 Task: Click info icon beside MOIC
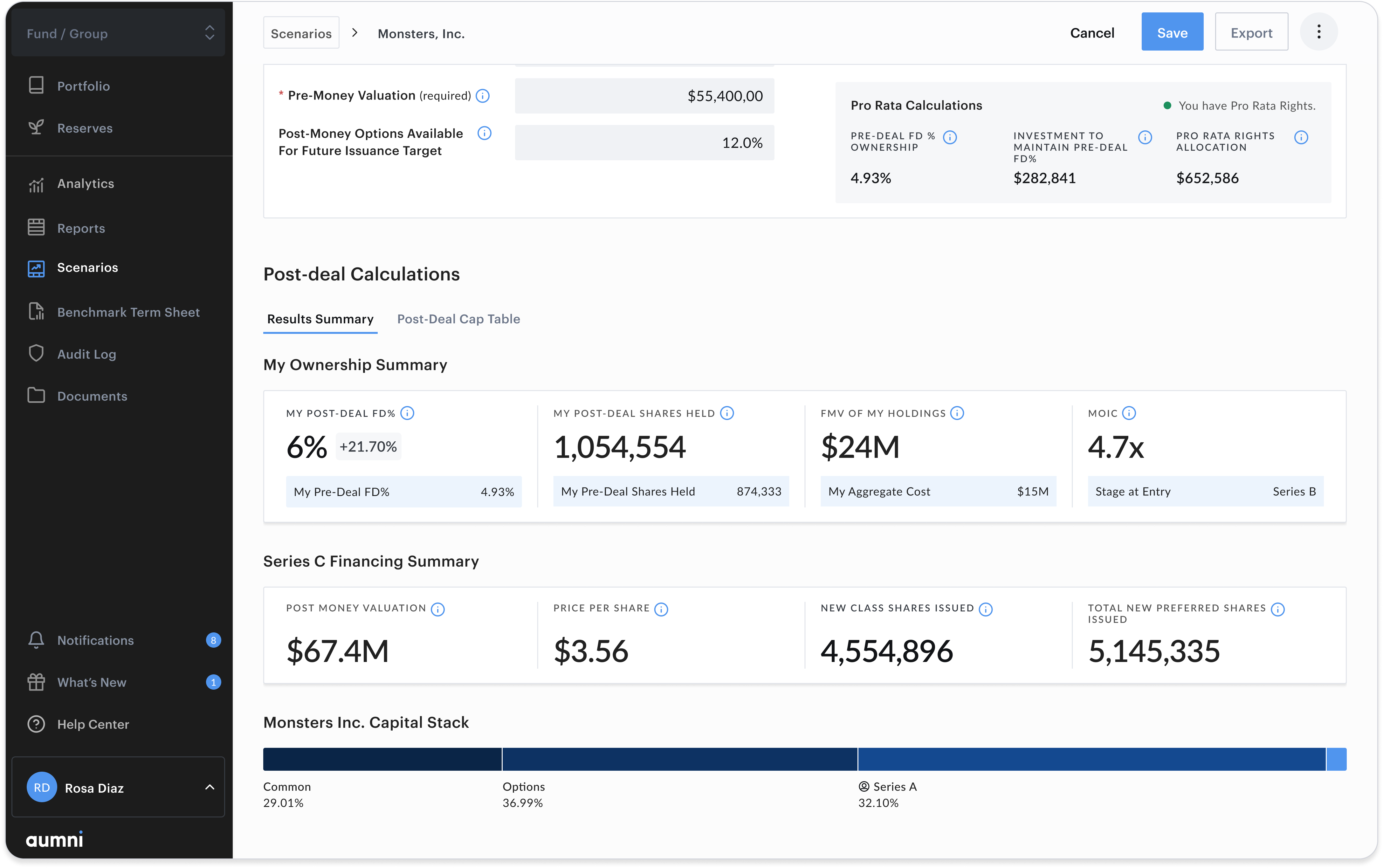tap(1129, 413)
